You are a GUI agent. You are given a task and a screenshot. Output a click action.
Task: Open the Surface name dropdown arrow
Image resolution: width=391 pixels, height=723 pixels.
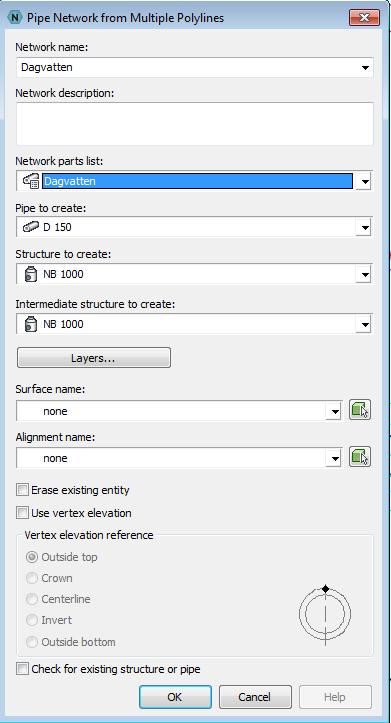333,411
